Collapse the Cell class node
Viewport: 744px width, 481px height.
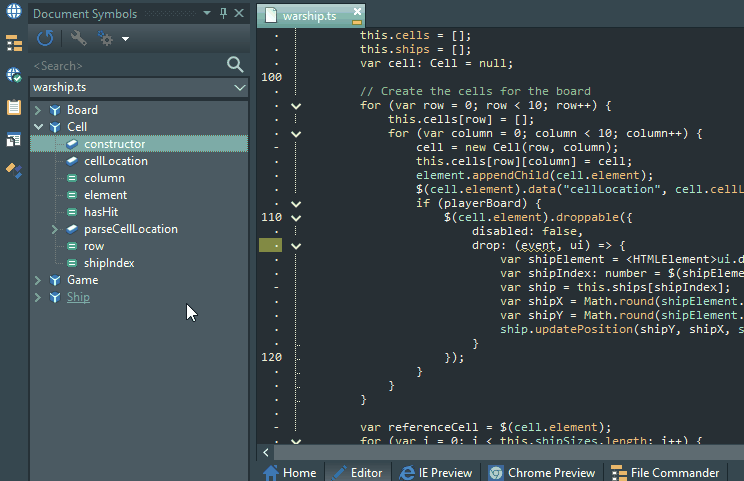pyautogui.click(x=38, y=127)
